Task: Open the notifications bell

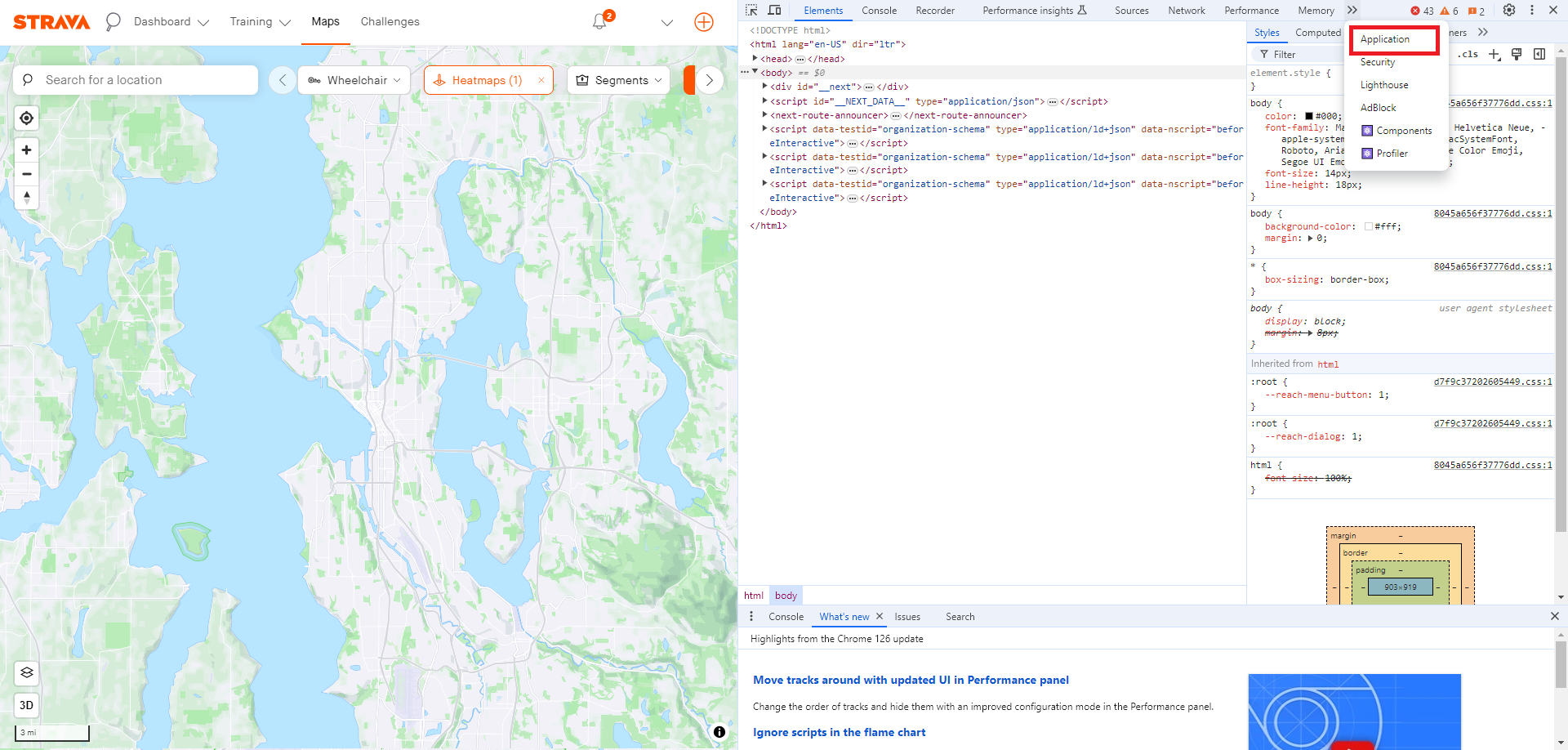Action: (599, 22)
